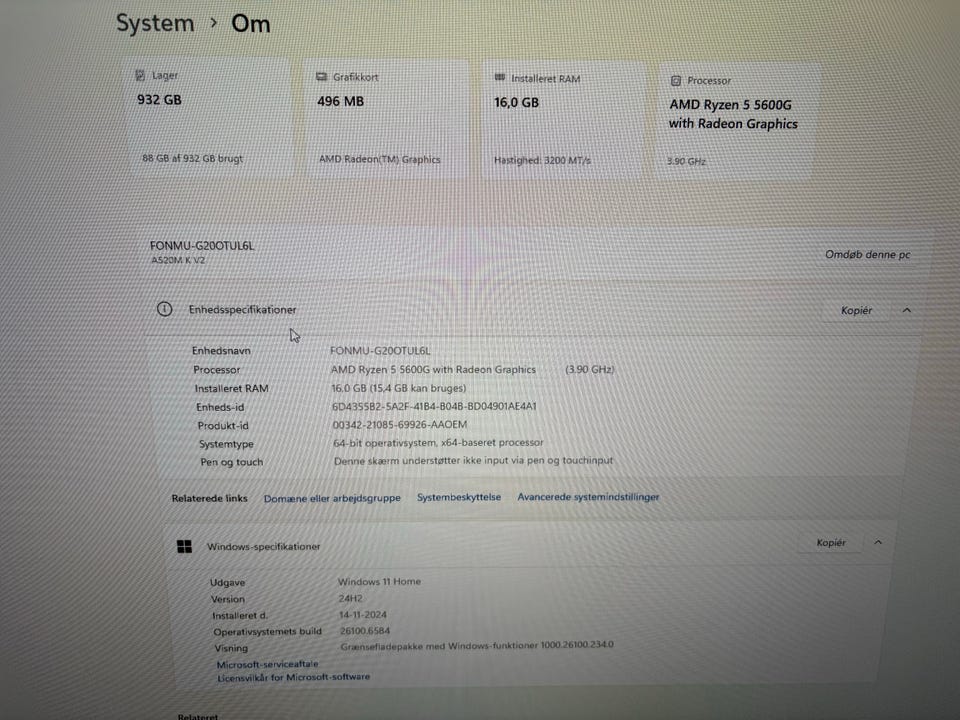The height and width of the screenshot is (720, 960).
Task: Click the Enhedsnavn value FONMU-G20OTUL6L
Action: [x=380, y=351]
